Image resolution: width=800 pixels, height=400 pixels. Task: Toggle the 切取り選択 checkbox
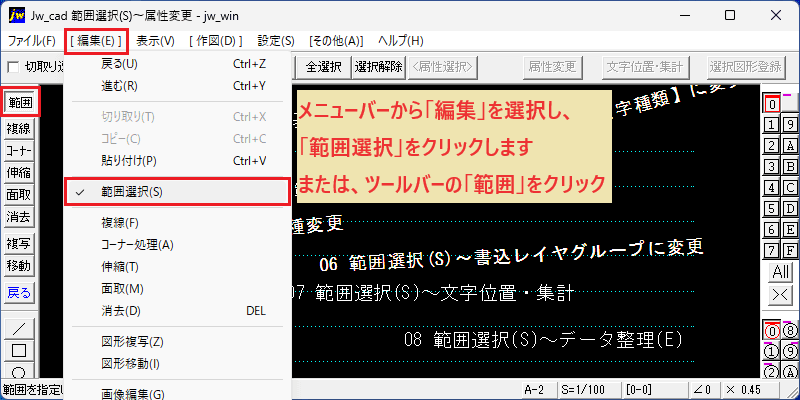point(13,67)
